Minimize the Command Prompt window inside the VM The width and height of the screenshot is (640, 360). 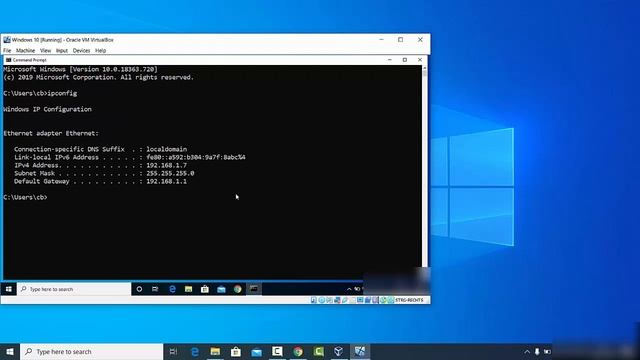[x=390, y=60]
